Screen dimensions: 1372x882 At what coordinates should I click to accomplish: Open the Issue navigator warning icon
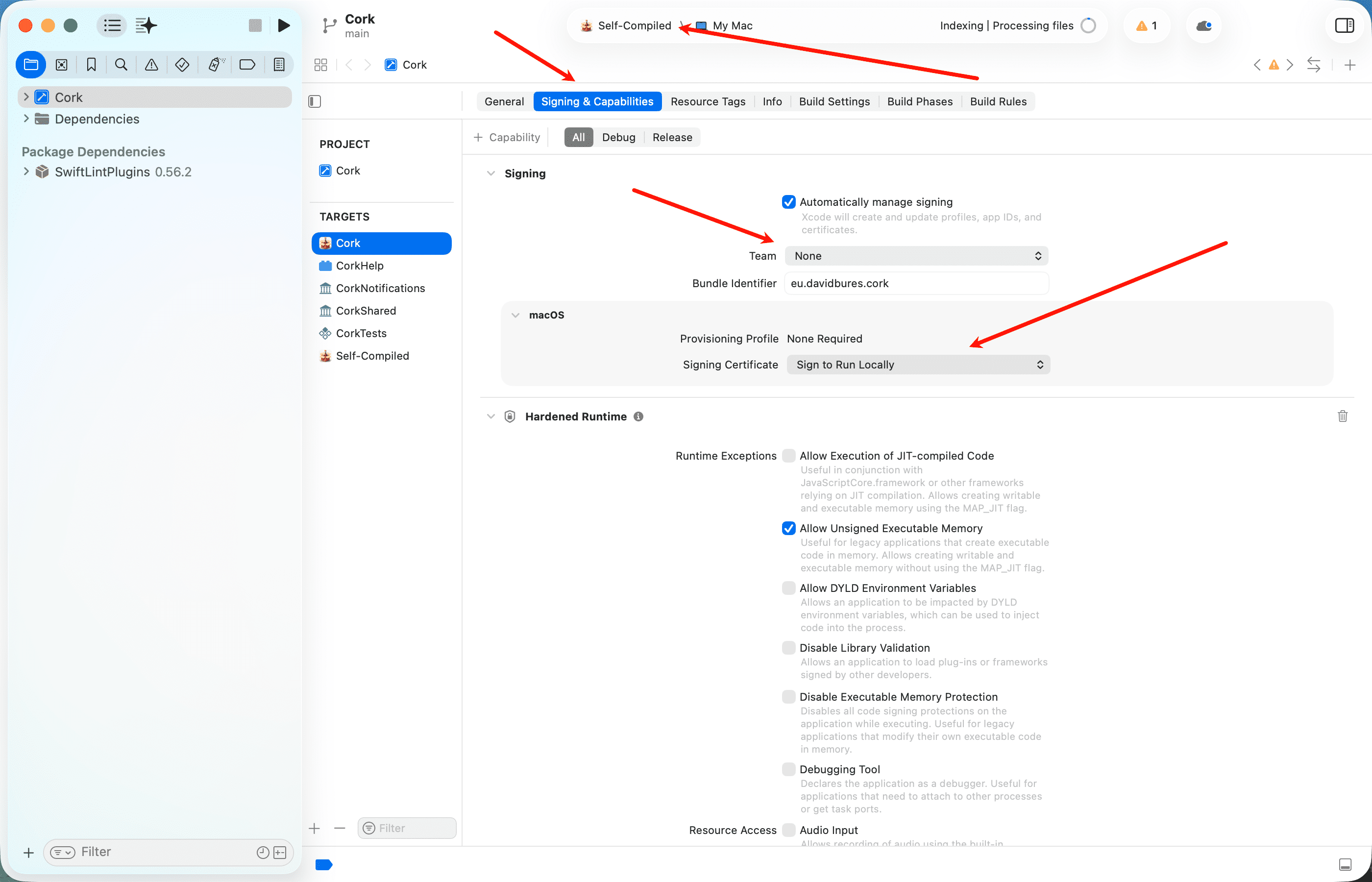[151, 65]
